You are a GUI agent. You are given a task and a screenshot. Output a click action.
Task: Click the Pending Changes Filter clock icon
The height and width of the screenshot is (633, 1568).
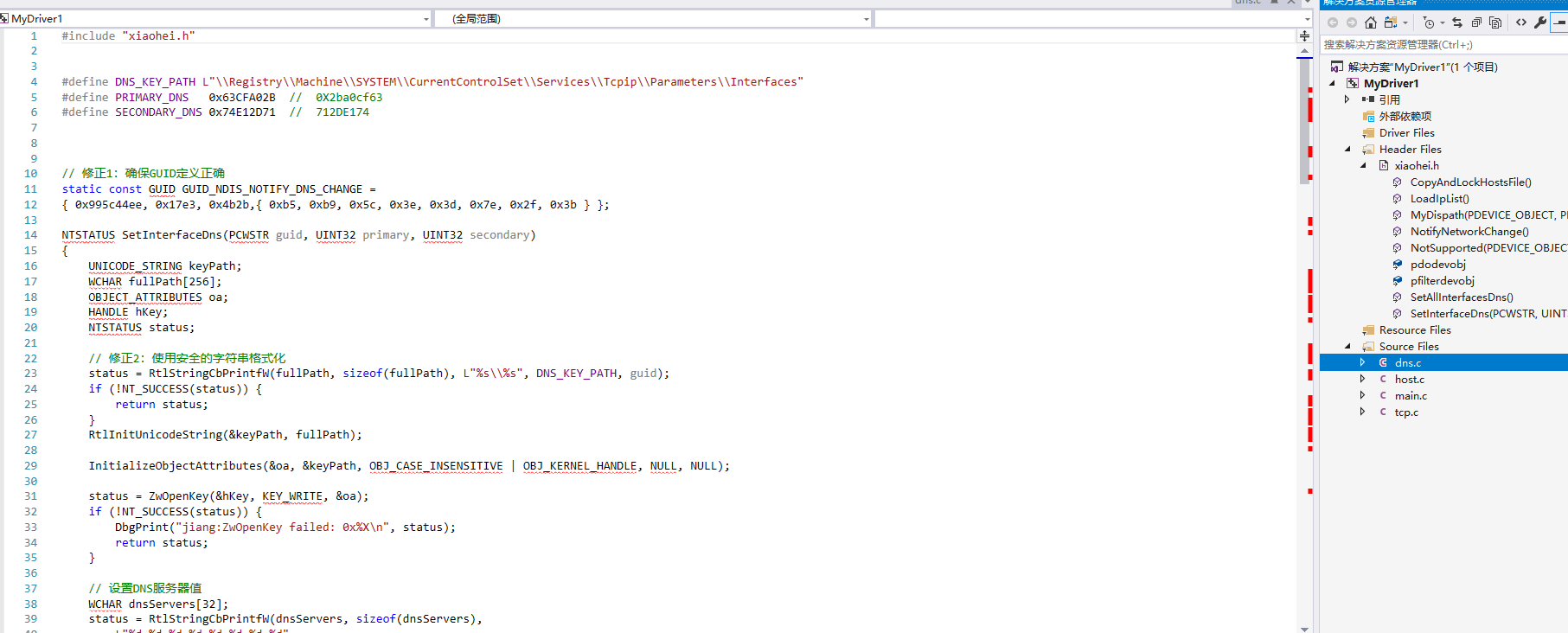click(1429, 22)
